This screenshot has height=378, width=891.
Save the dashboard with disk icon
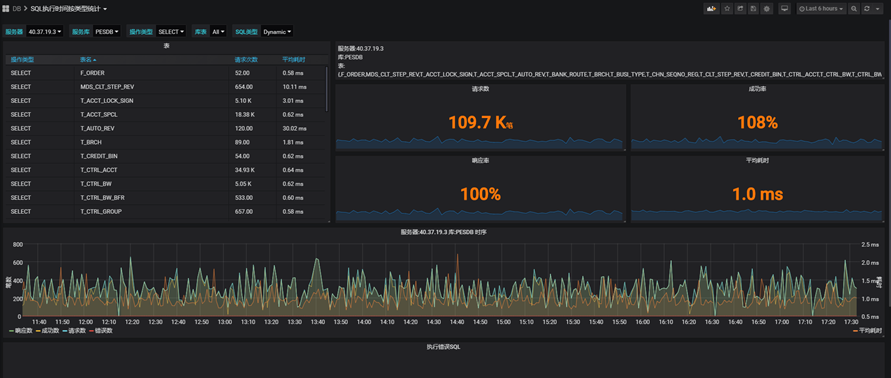[x=753, y=9]
